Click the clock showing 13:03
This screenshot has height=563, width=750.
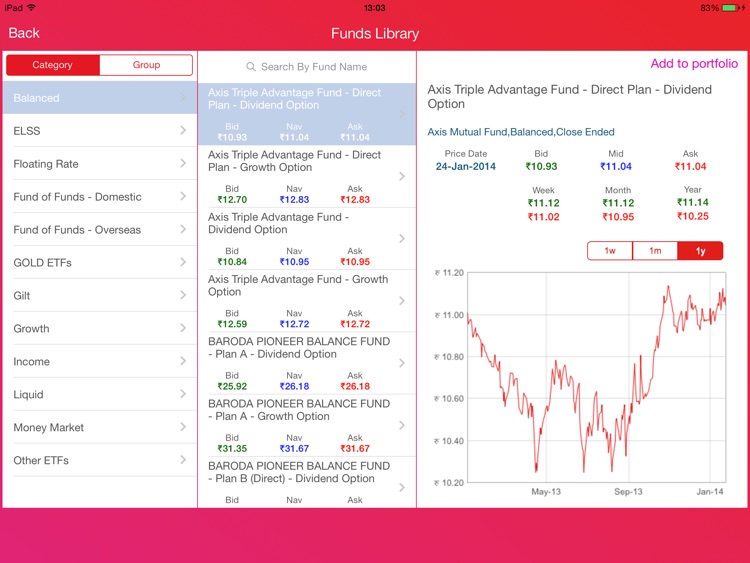coord(375,8)
